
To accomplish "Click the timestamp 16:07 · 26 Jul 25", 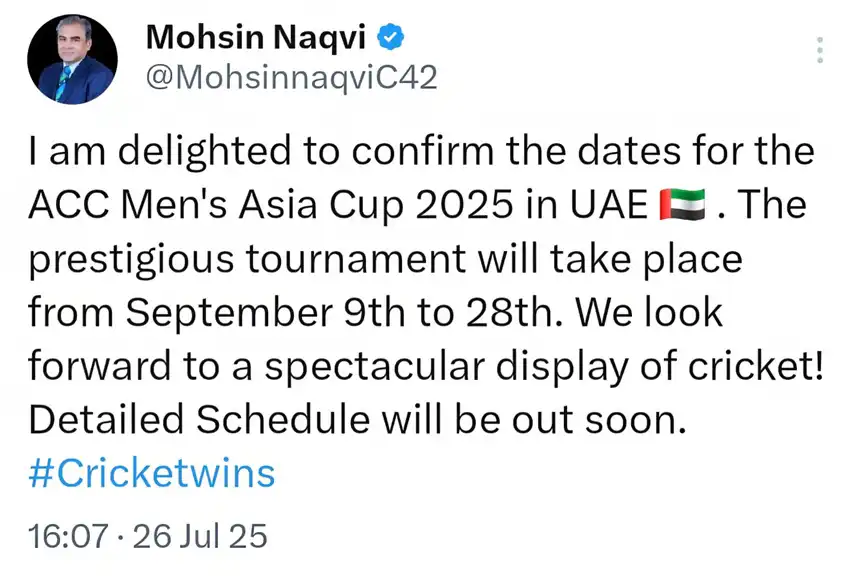I will (147, 536).
